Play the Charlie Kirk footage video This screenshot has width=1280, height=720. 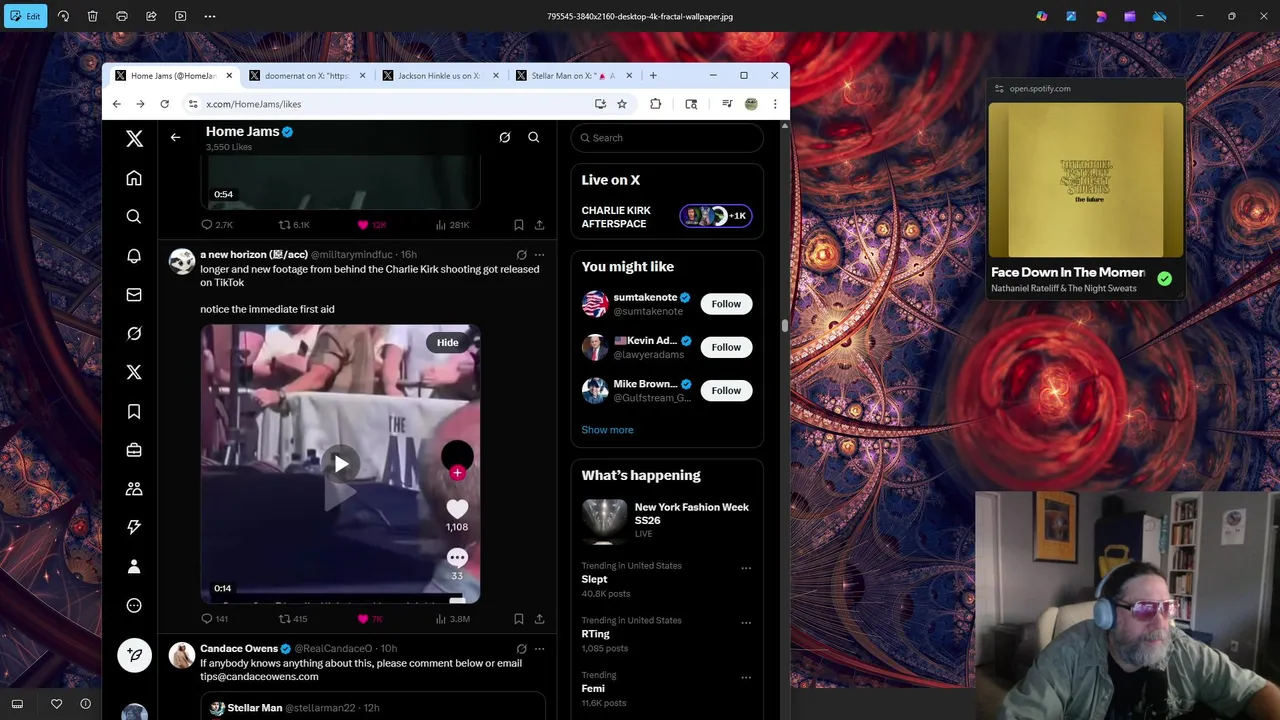(x=340, y=464)
